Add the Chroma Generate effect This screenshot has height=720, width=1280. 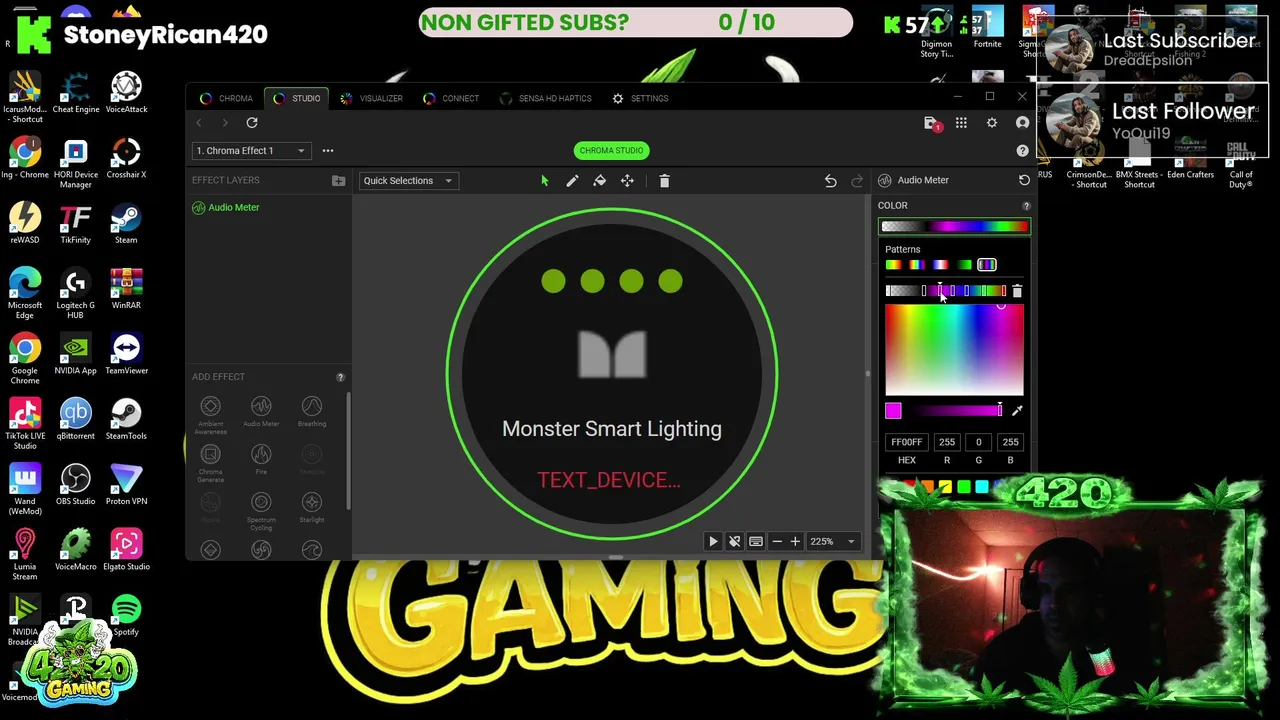tap(211, 463)
